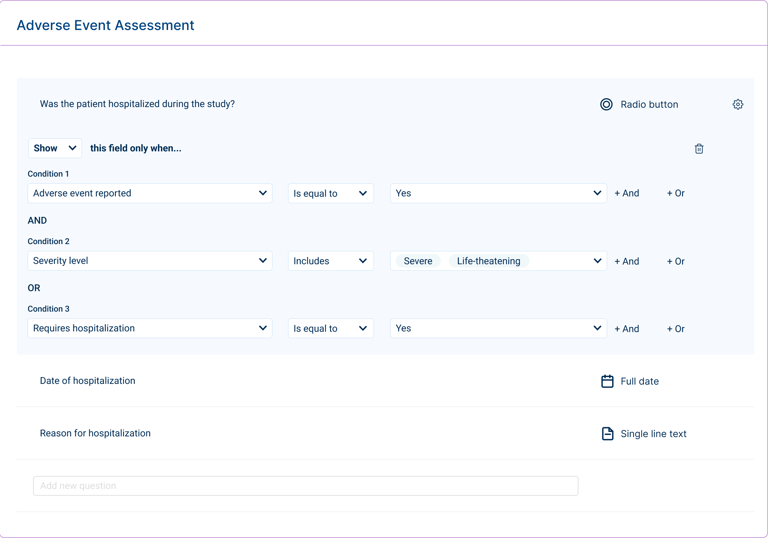
Task: Delete the conditional logic with trash icon
Action: 699,149
